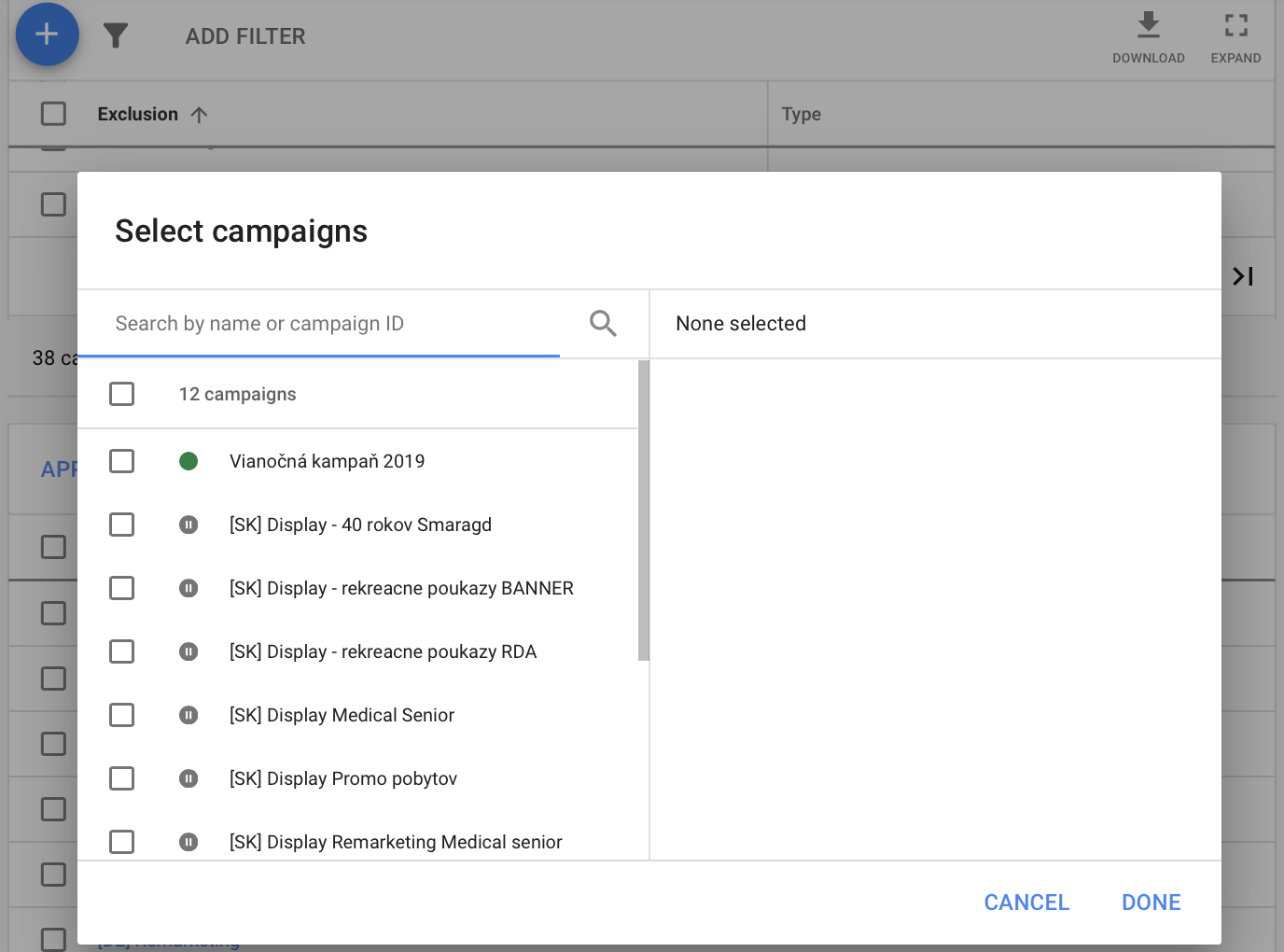Viewport: 1284px width, 952px height.
Task: Click the Type column header
Action: click(802, 114)
